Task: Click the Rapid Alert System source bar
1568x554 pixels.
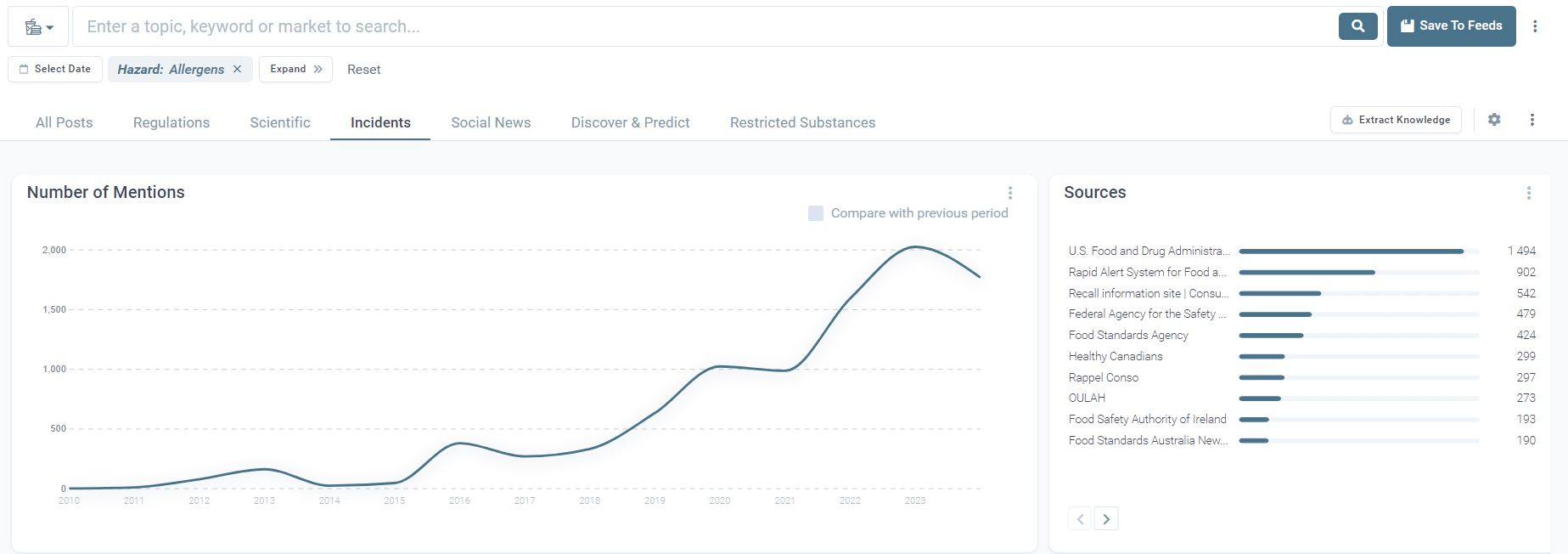Action: coord(1359,273)
